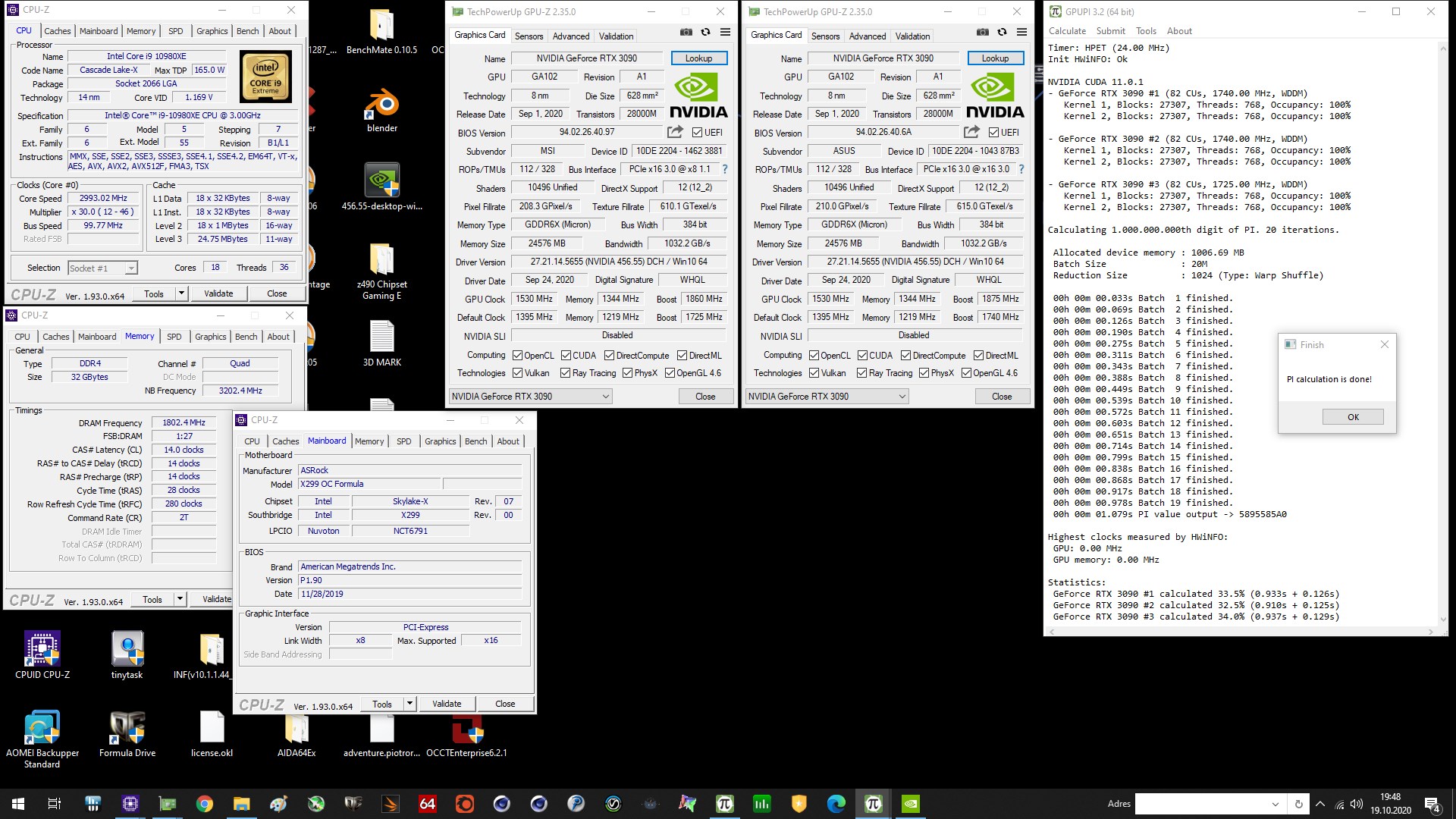
Task: Toggle Ray Tracing checkbox in left GPU-Z
Action: pyautogui.click(x=565, y=373)
